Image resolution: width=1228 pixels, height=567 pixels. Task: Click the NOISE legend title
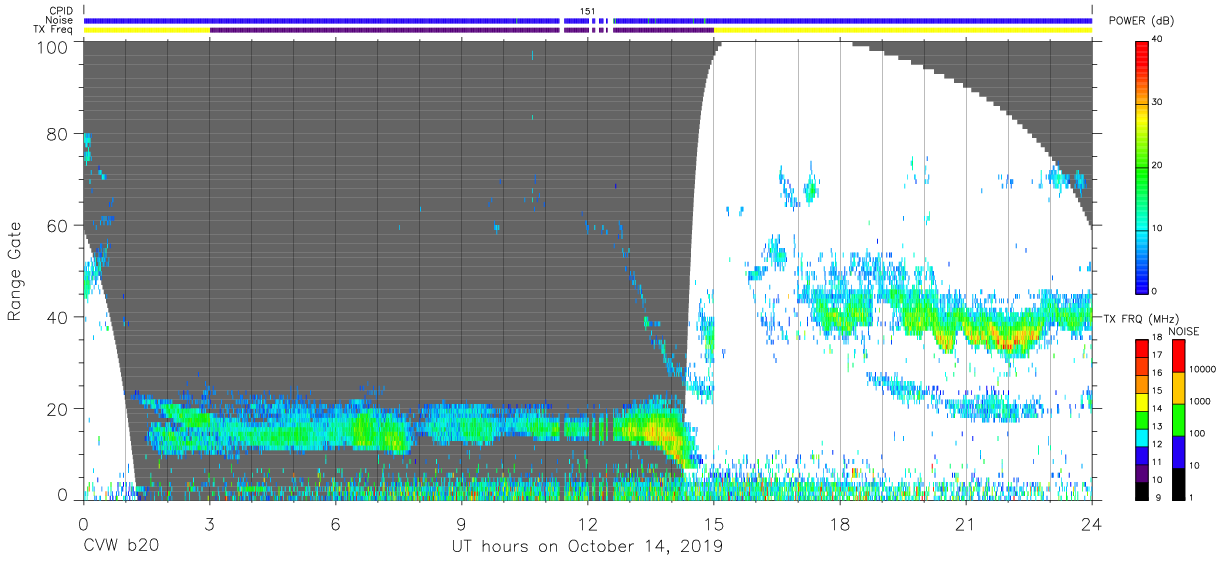point(1184,331)
